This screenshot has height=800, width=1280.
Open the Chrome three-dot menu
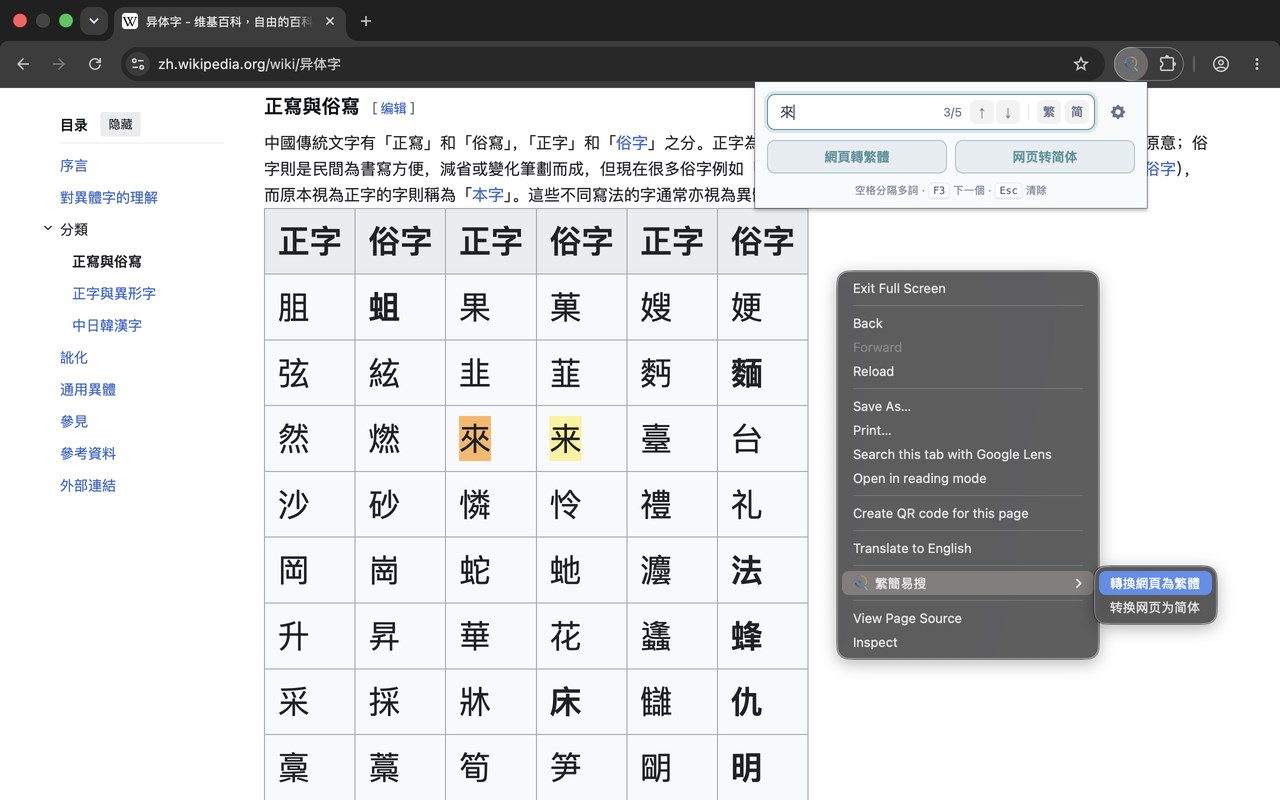pyautogui.click(x=1257, y=64)
